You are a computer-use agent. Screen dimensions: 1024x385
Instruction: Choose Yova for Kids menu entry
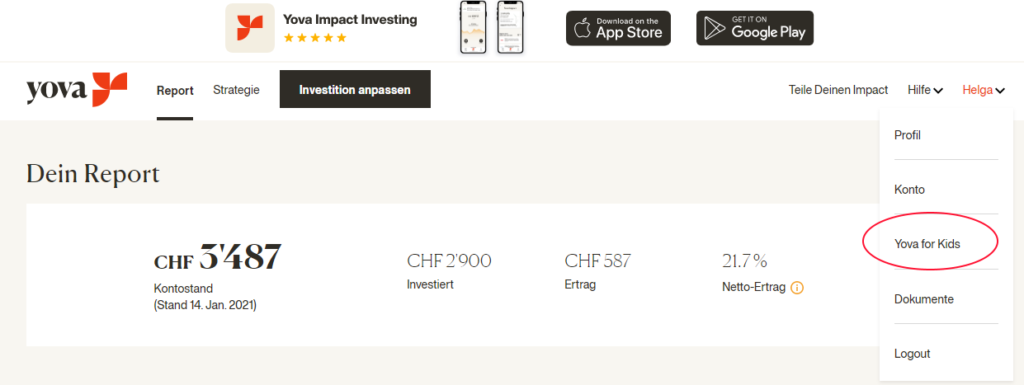[x=946, y=244]
